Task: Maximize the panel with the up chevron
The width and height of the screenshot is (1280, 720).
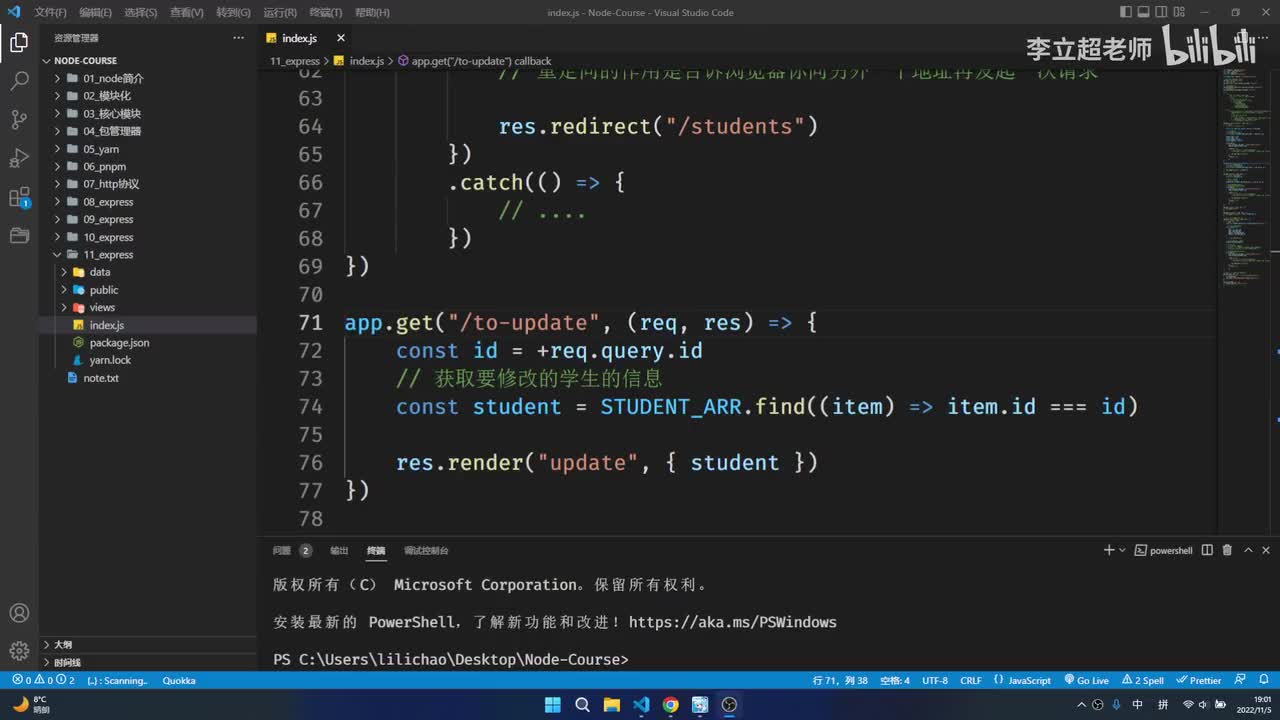Action: (x=1247, y=550)
